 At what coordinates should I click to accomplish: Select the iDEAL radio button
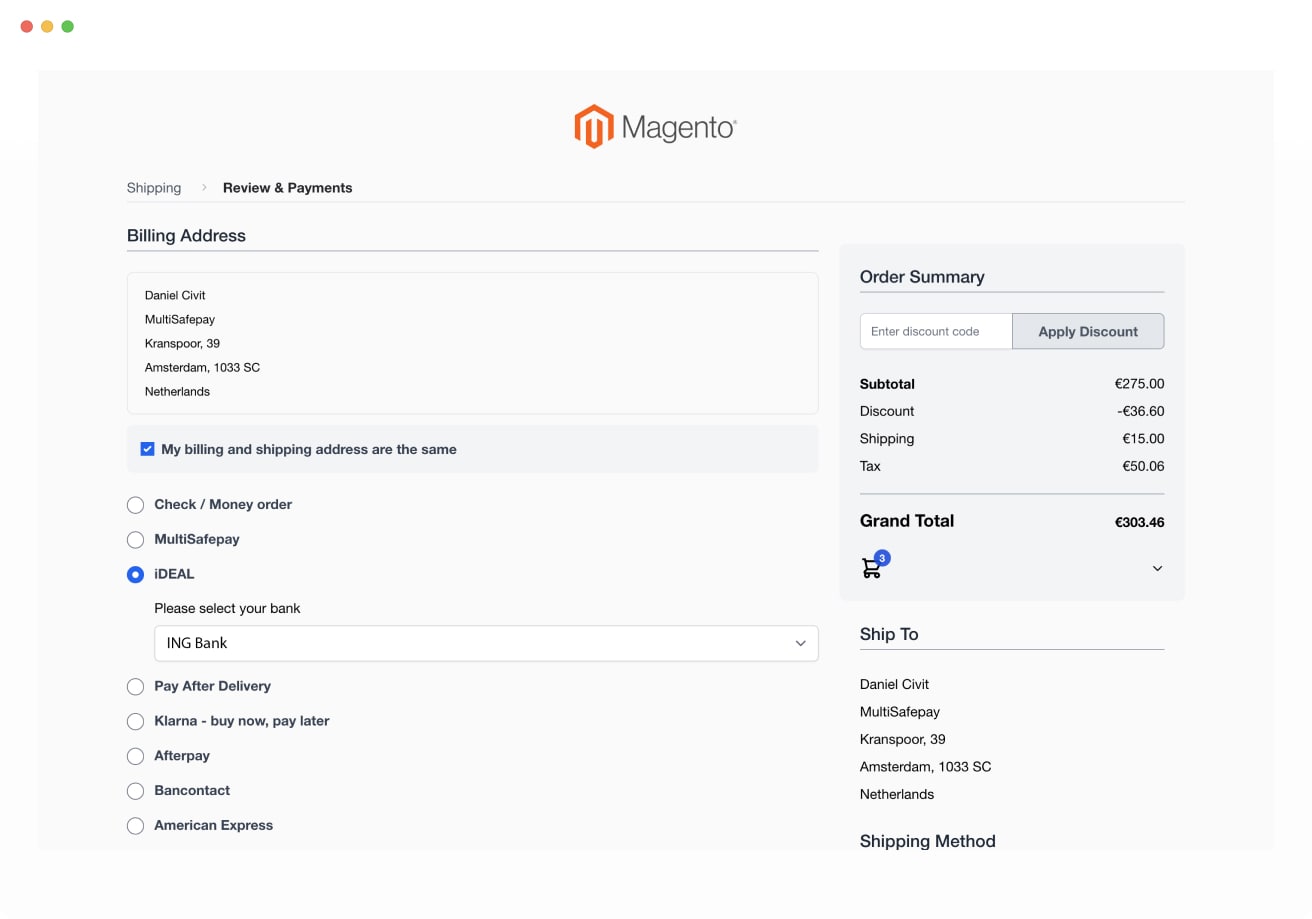coord(136,574)
